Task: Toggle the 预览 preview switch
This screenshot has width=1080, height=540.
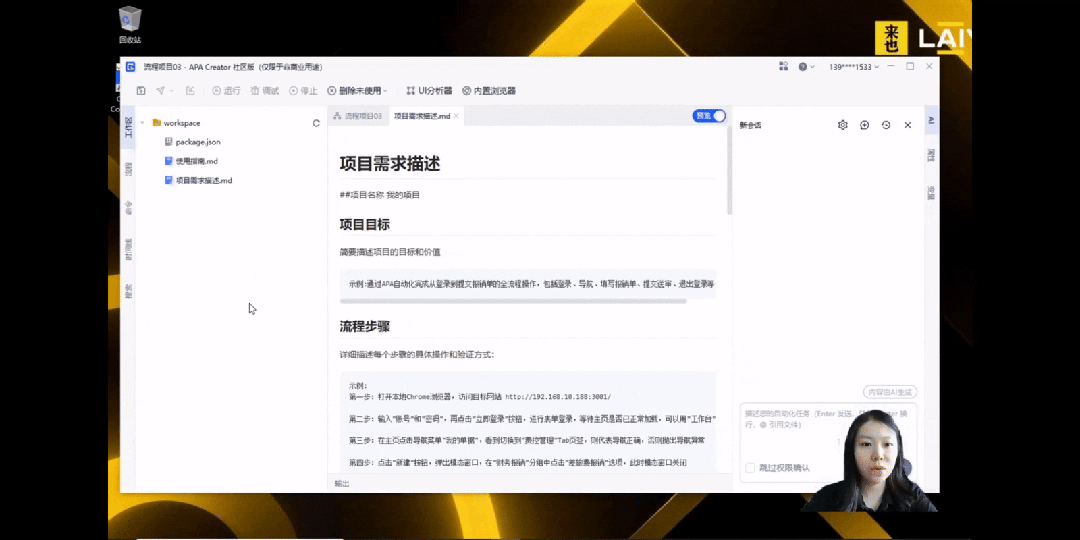Action: [x=709, y=116]
